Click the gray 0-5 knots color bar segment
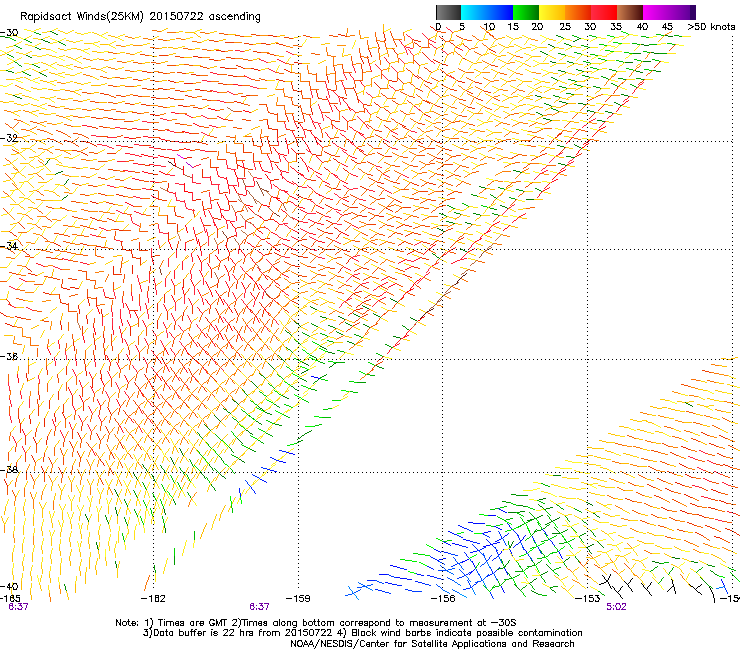This screenshot has width=740, height=650. 448,12
